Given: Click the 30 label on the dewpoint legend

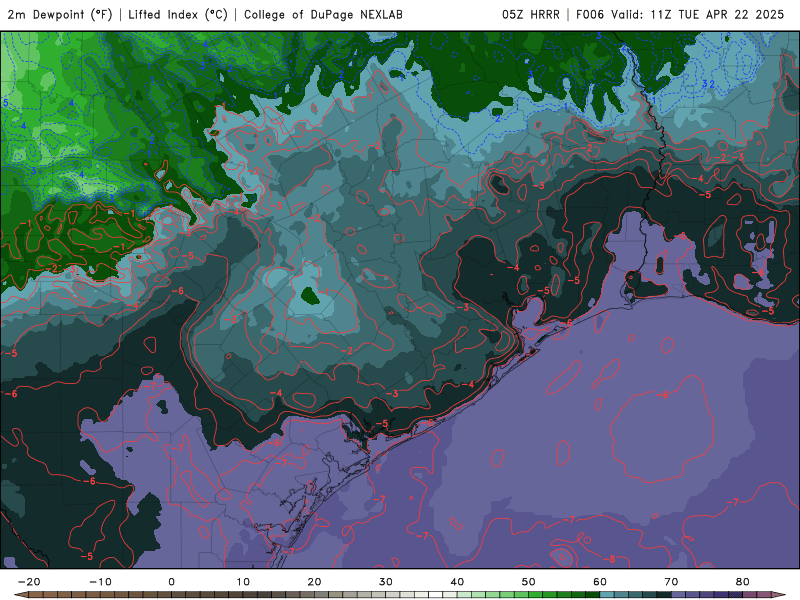Looking at the screenshot, I should point(386,582).
